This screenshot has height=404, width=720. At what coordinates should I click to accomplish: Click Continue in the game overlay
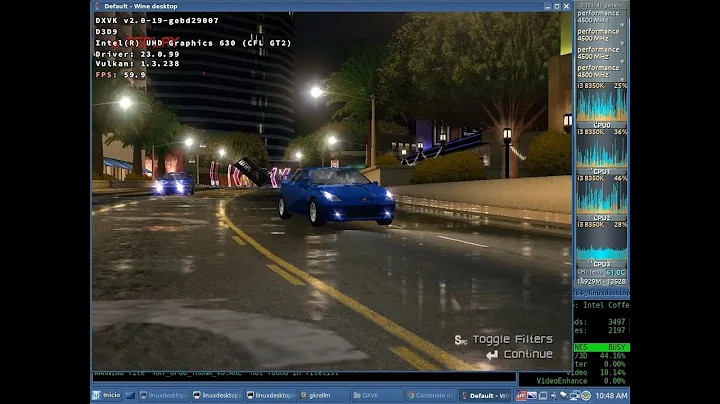[x=519, y=354]
